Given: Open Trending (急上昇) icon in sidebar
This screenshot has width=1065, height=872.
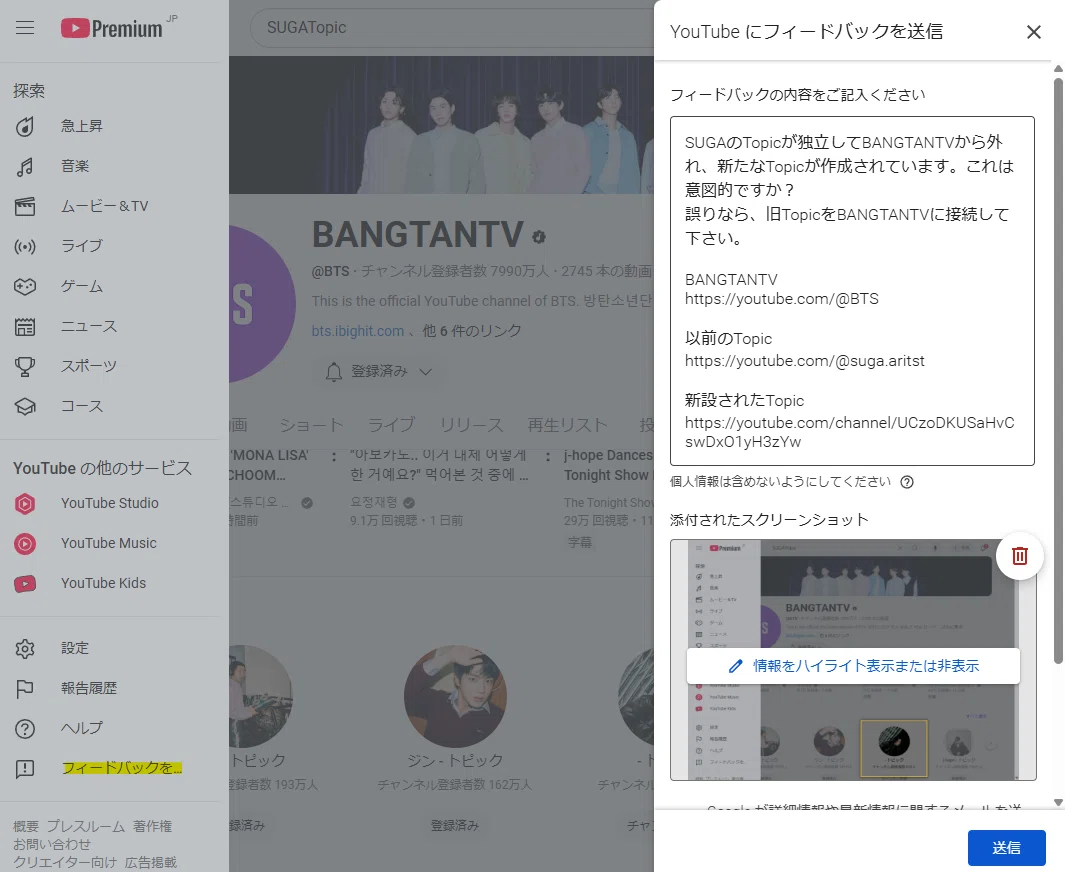Looking at the screenshot, I should [x=25, y=126].
